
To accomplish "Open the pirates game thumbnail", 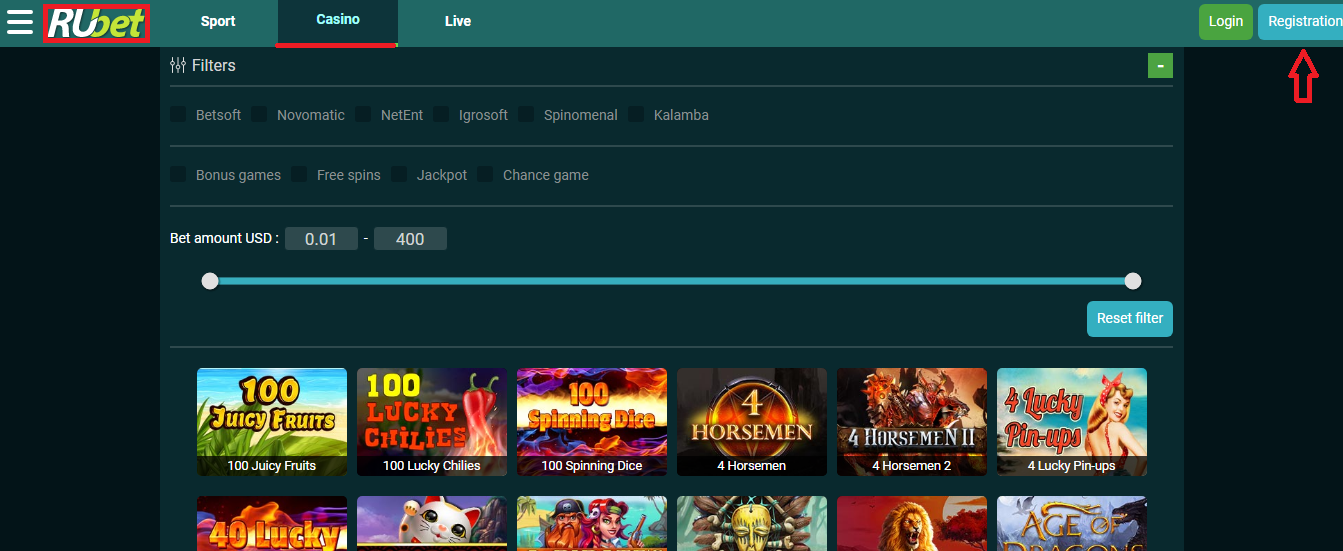I will pyautogui.click(x=592, y=523).
